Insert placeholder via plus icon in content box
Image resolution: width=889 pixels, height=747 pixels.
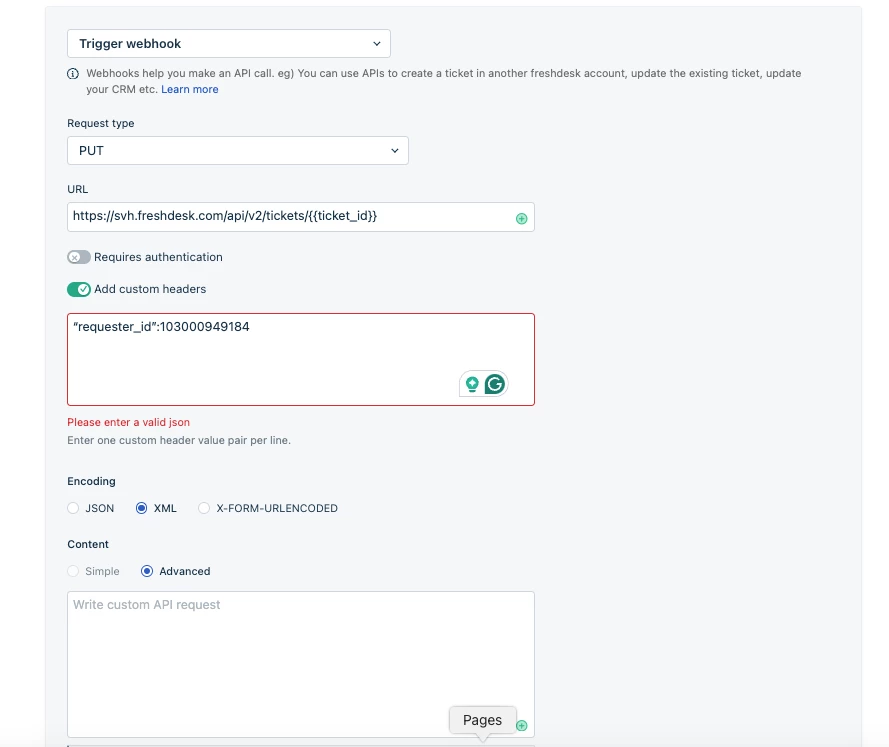522,726
